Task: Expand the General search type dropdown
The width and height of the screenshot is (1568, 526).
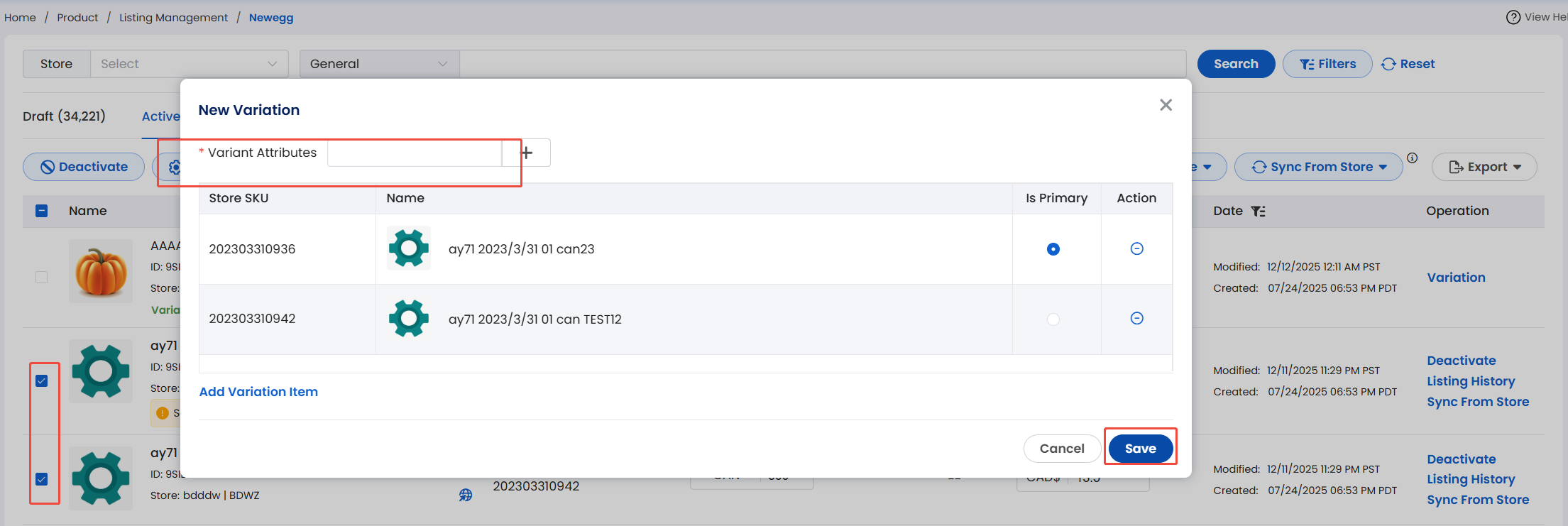Action: 379,64
